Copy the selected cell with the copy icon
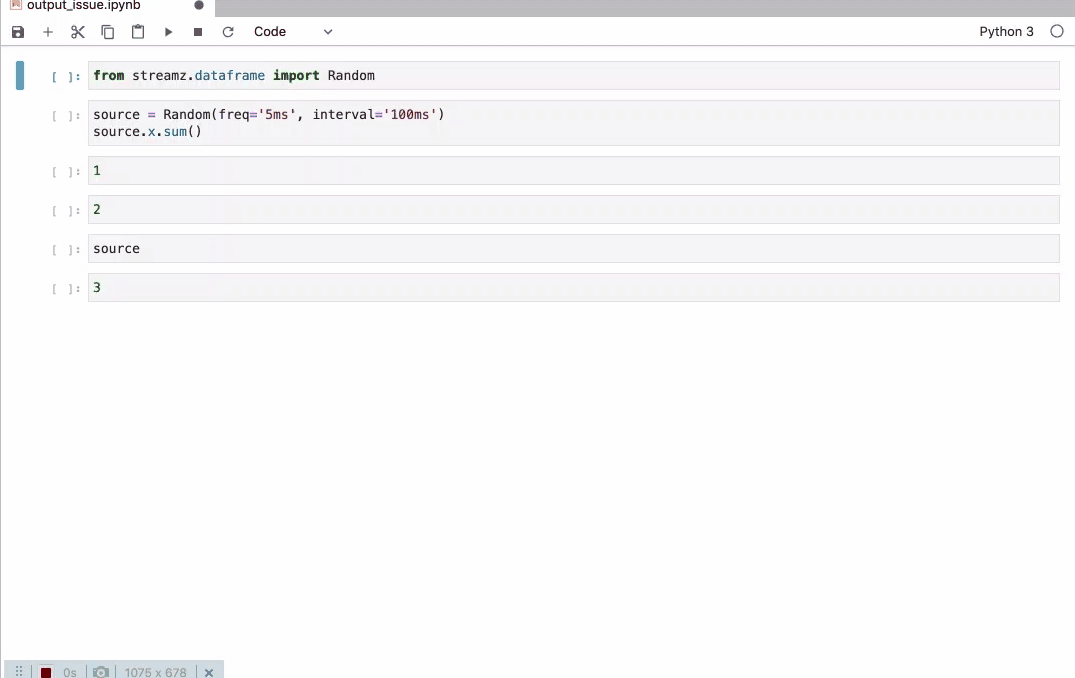Screen dimensions: 1075x678 108,32
